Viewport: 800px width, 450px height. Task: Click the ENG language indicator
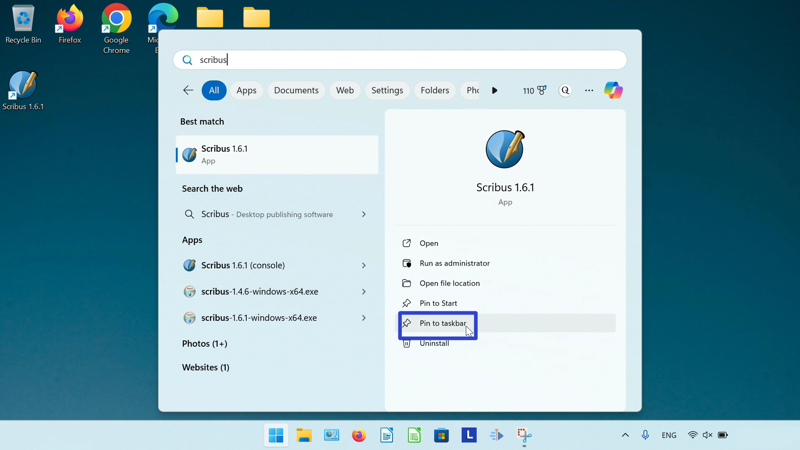click(668, 435)
